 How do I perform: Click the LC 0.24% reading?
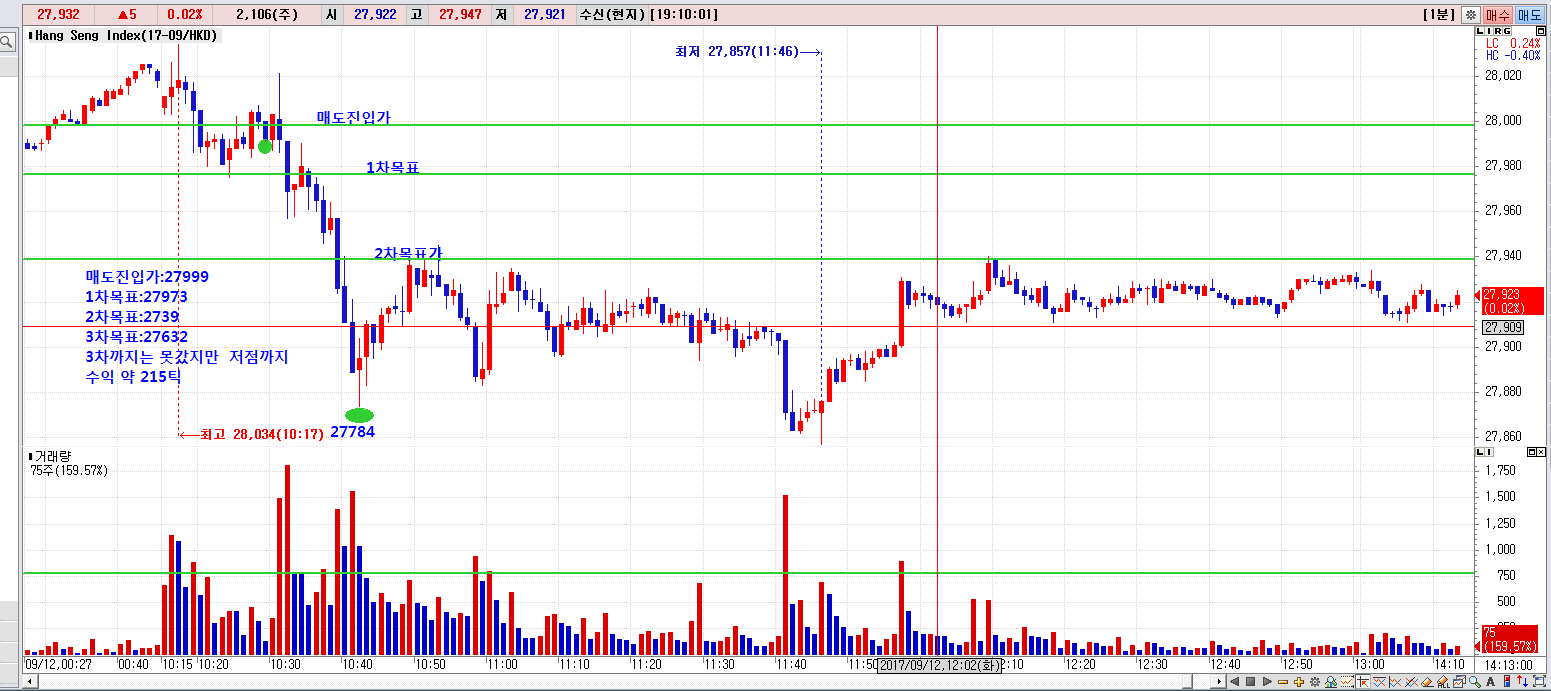pos(1513,43)
